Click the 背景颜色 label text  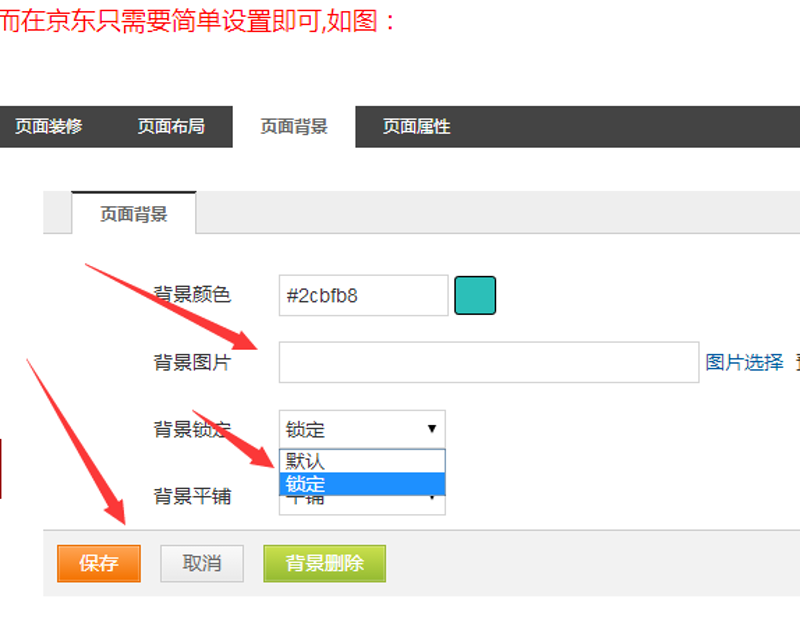click(192, 295)
